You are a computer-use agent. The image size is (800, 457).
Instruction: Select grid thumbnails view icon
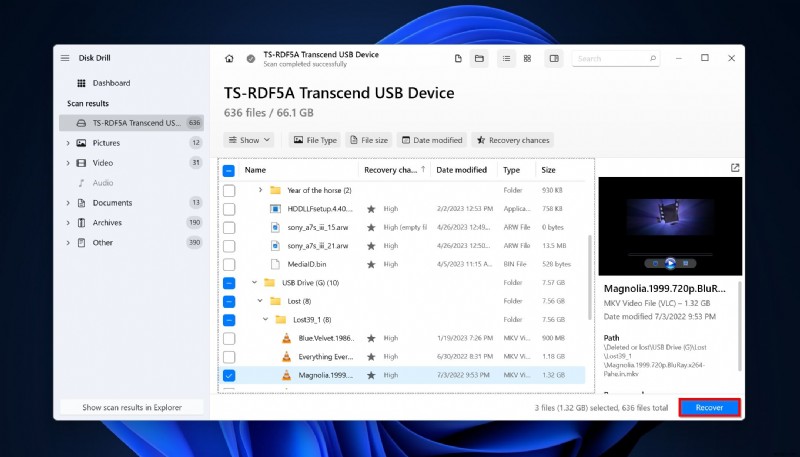(x=528, y=59)
